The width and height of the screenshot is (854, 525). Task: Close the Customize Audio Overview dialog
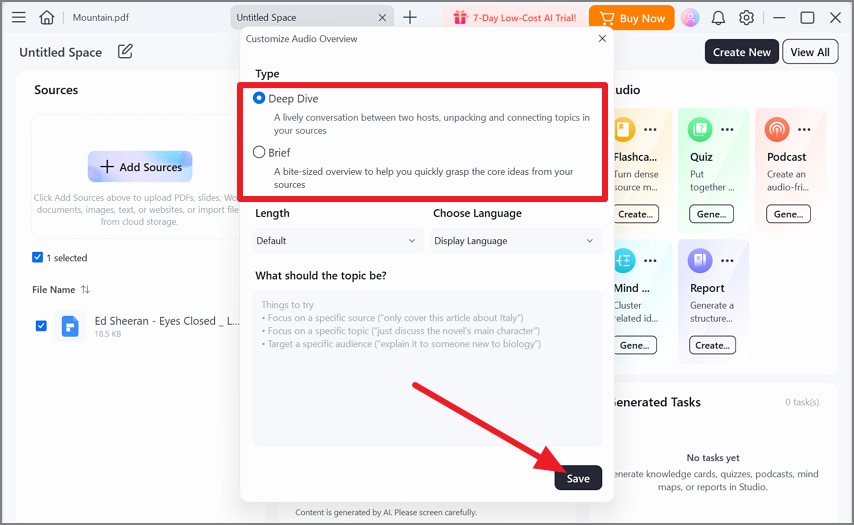point(602,39)
